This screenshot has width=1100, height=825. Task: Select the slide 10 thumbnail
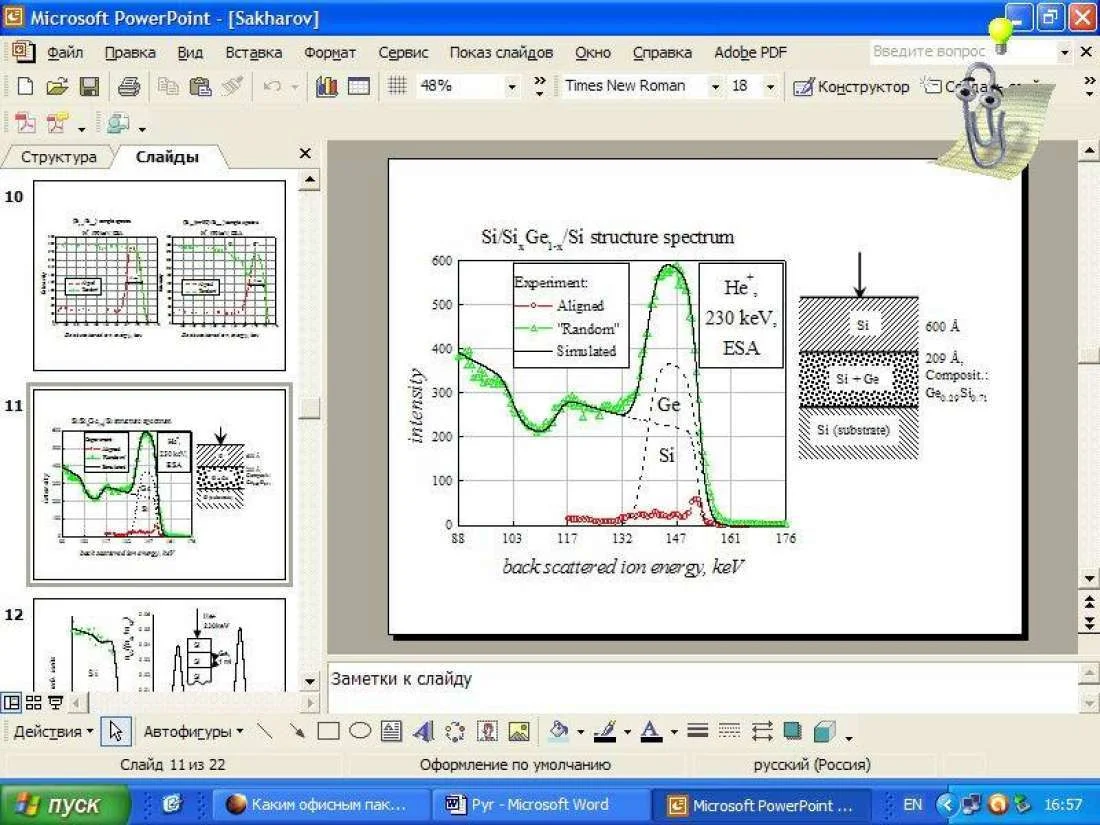click(x=159, y=276)
